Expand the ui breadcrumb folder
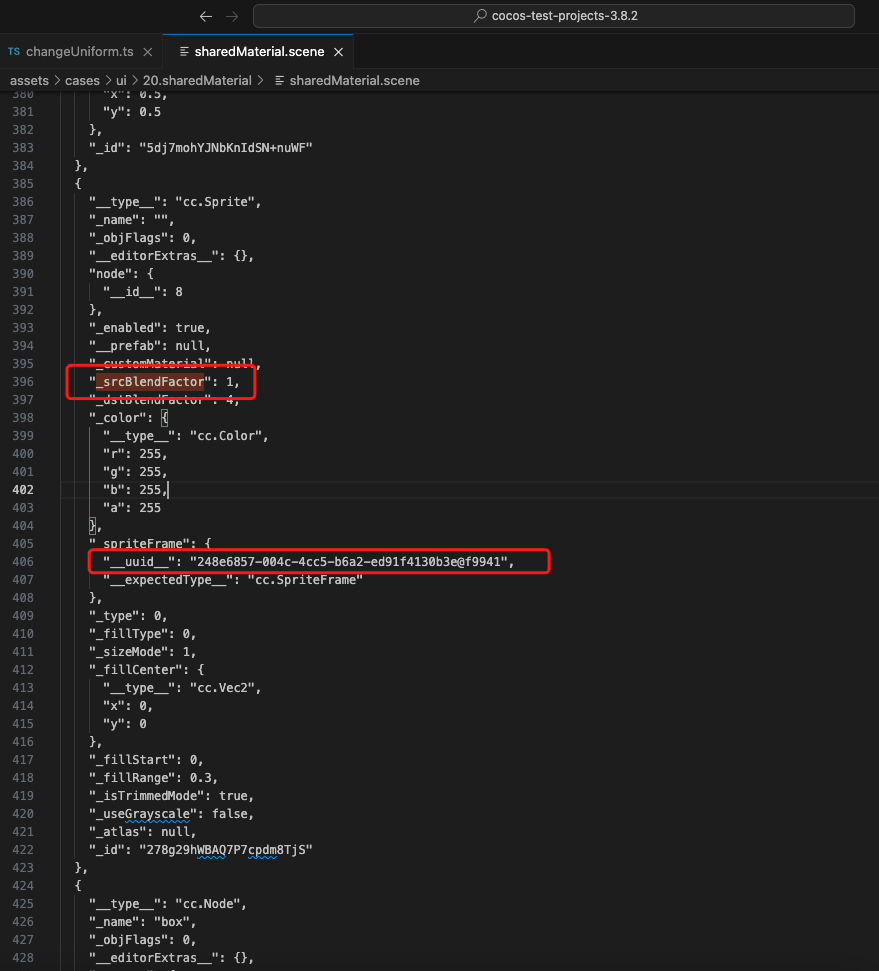The width and height of the screenshot is (879, 971). [x=122, y=80]
